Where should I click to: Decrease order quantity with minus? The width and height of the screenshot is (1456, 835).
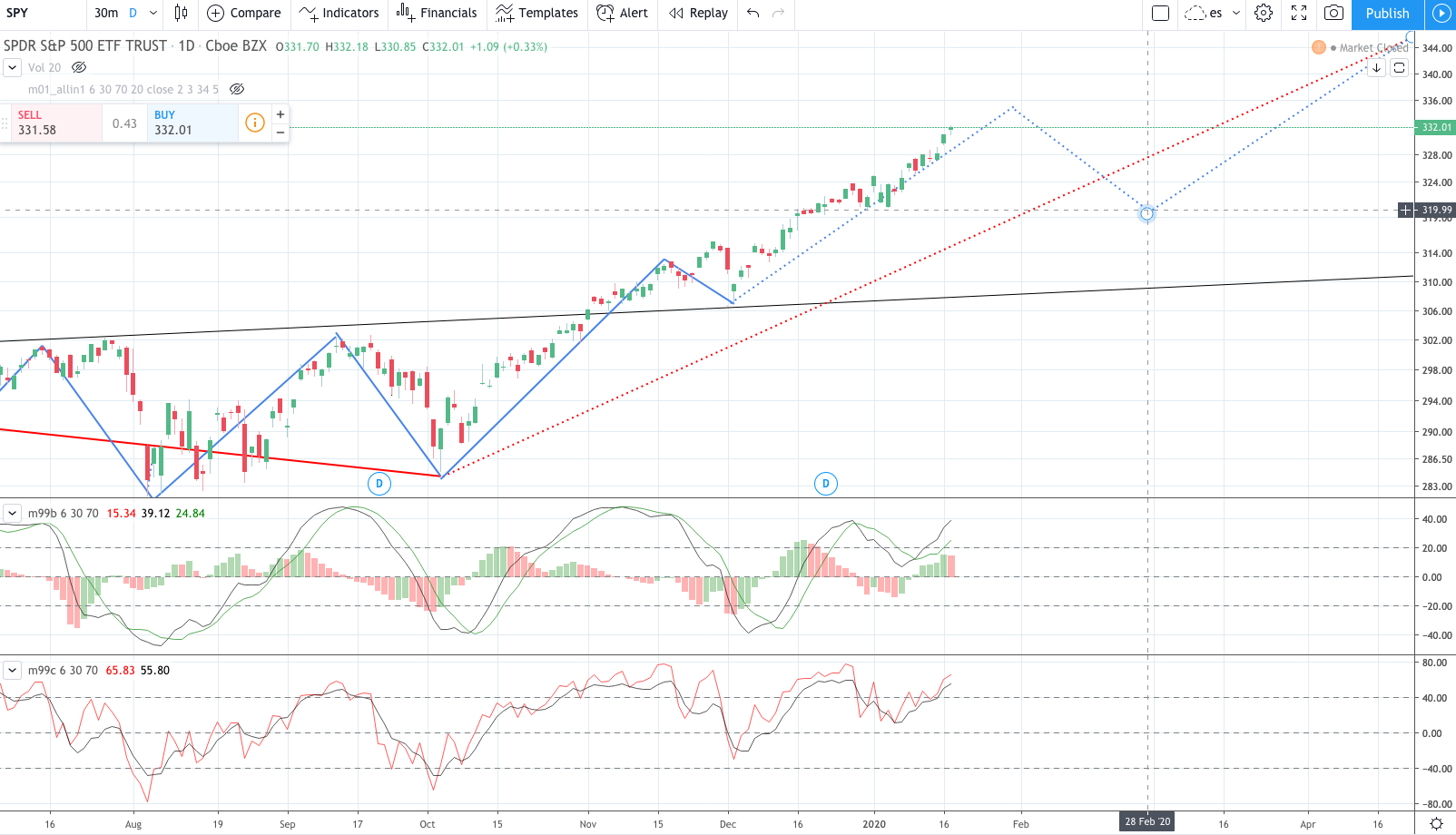[x=280, y=133]
